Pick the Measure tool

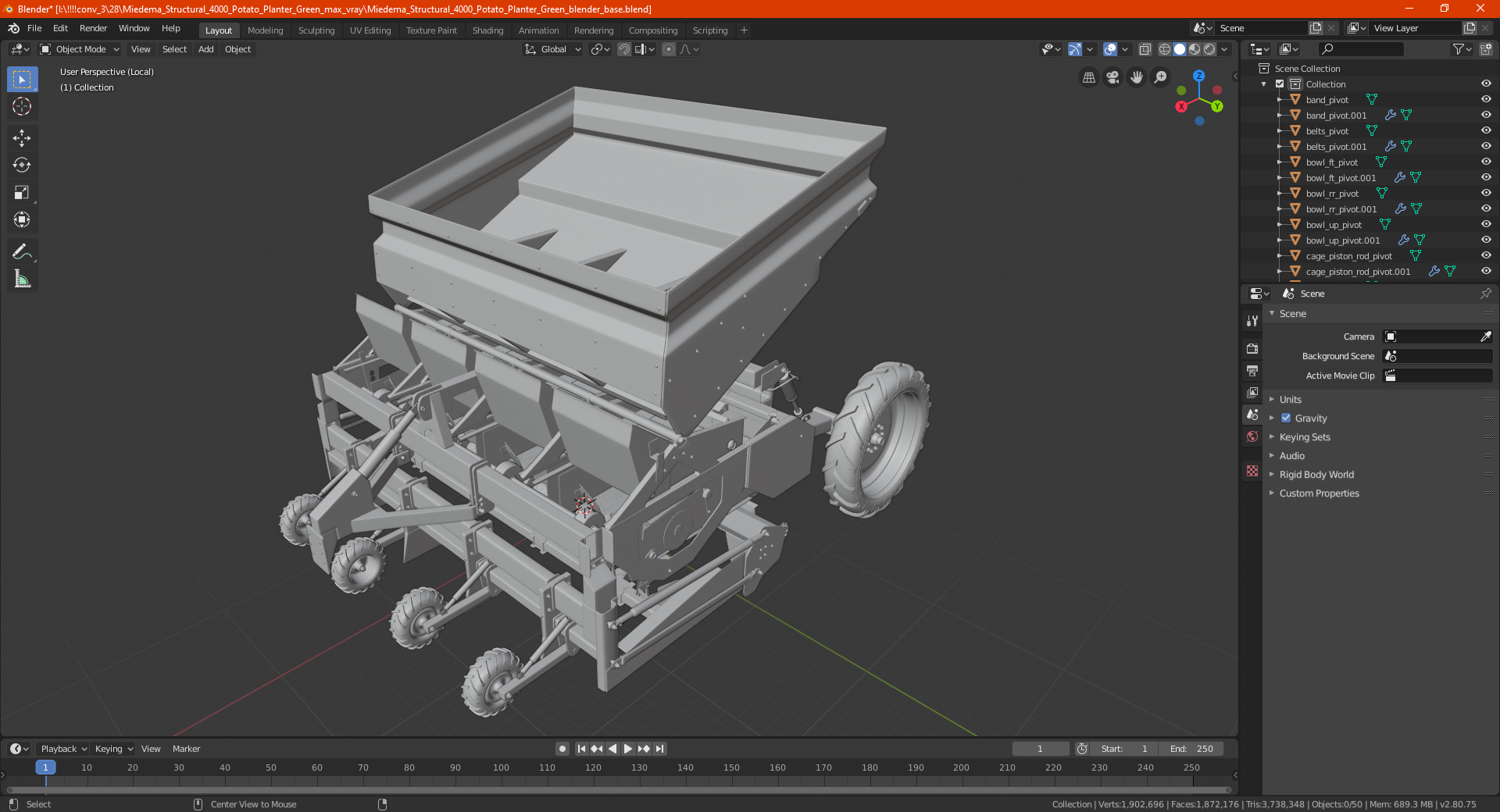pyautogui.click(x=22, y=279)
